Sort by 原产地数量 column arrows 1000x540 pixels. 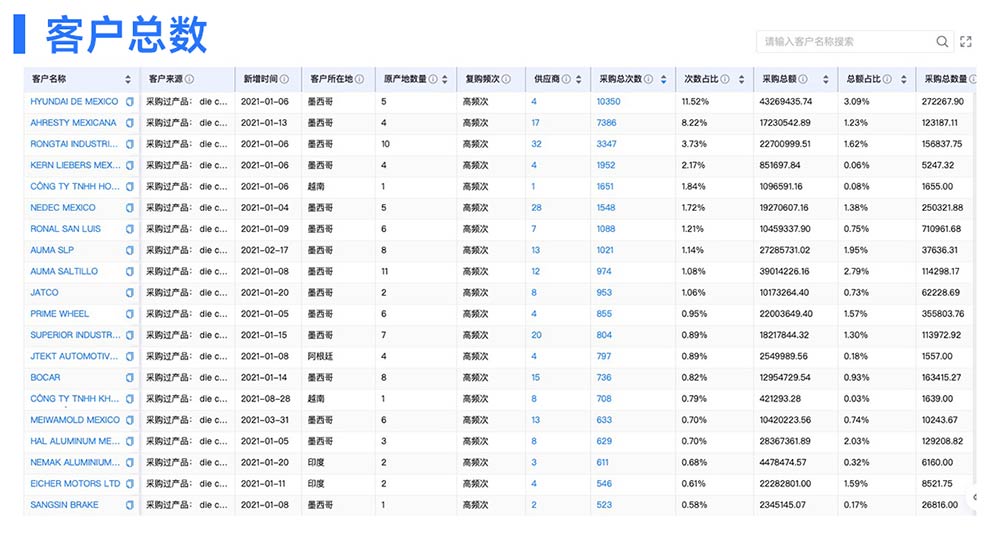[445, 79]
